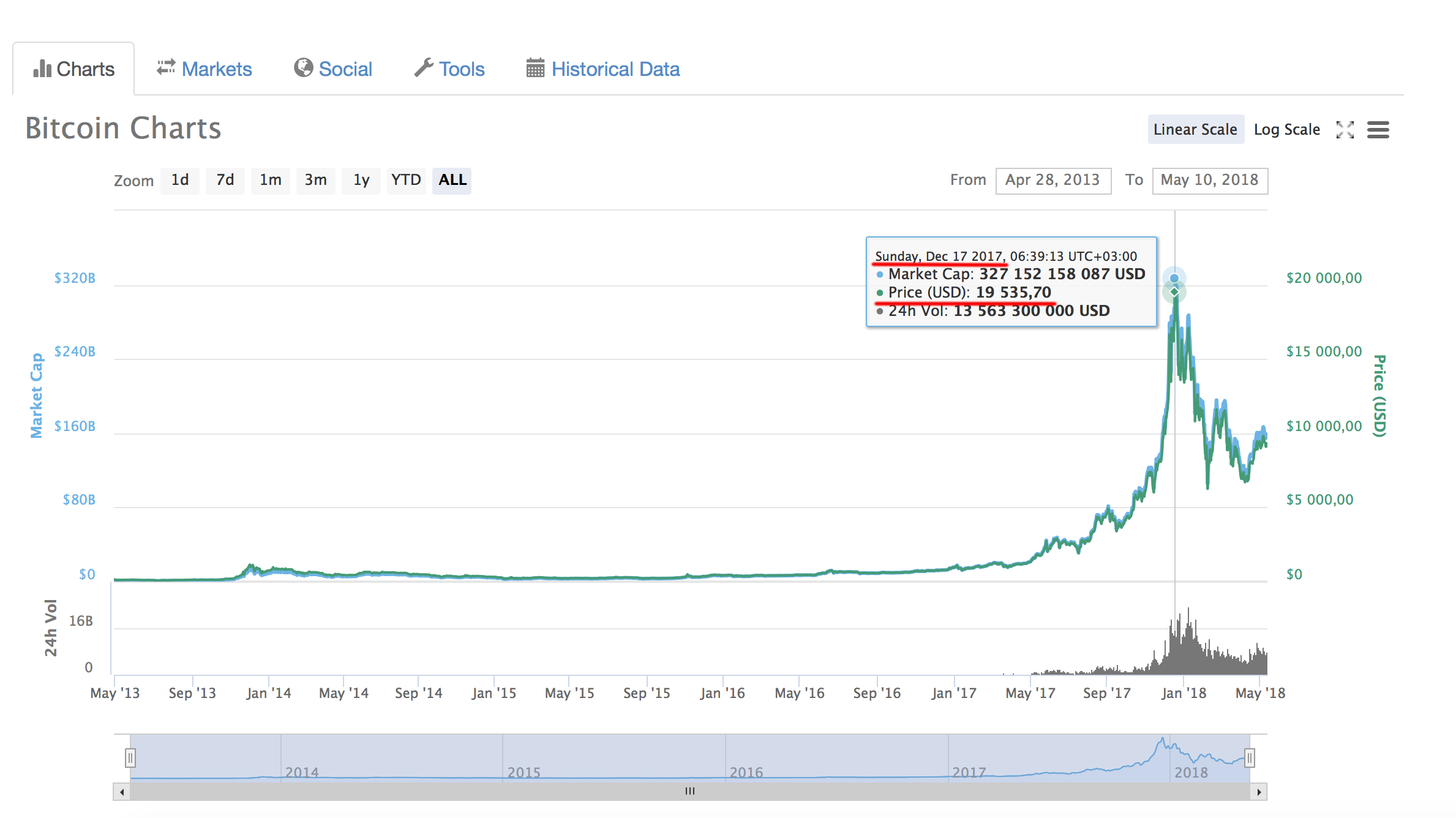Set zoom to 1y
The width and height of the screenshot is (1456, 818).
pyautogui.click(x=361, y=181)
